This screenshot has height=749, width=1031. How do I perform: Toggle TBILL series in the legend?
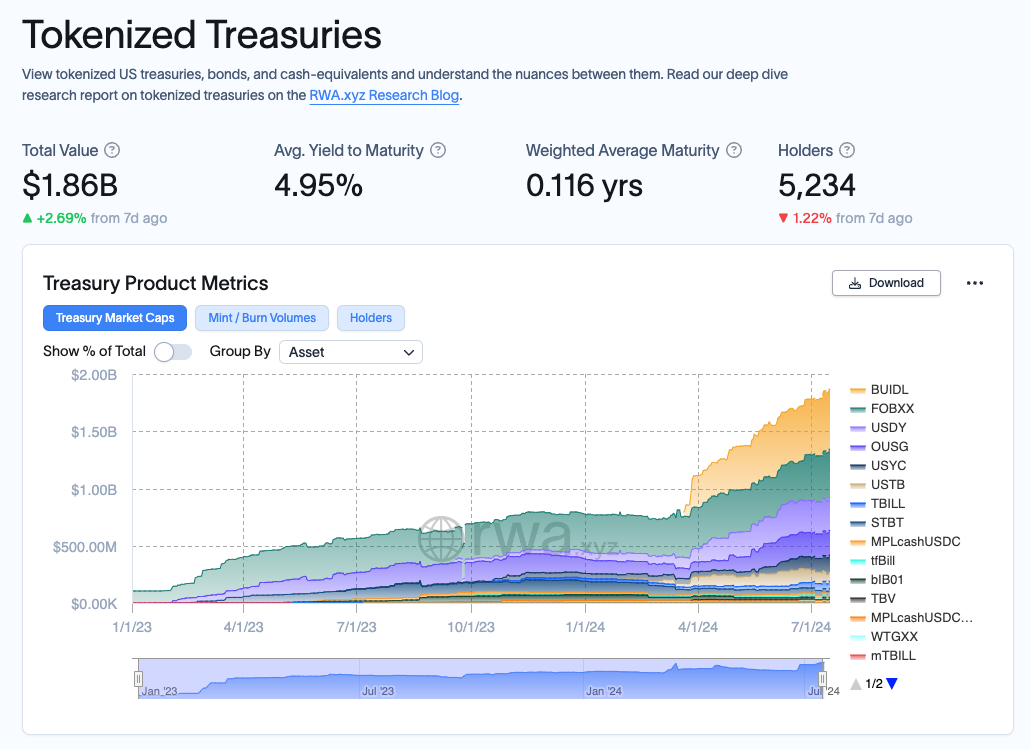coord(877,504)
